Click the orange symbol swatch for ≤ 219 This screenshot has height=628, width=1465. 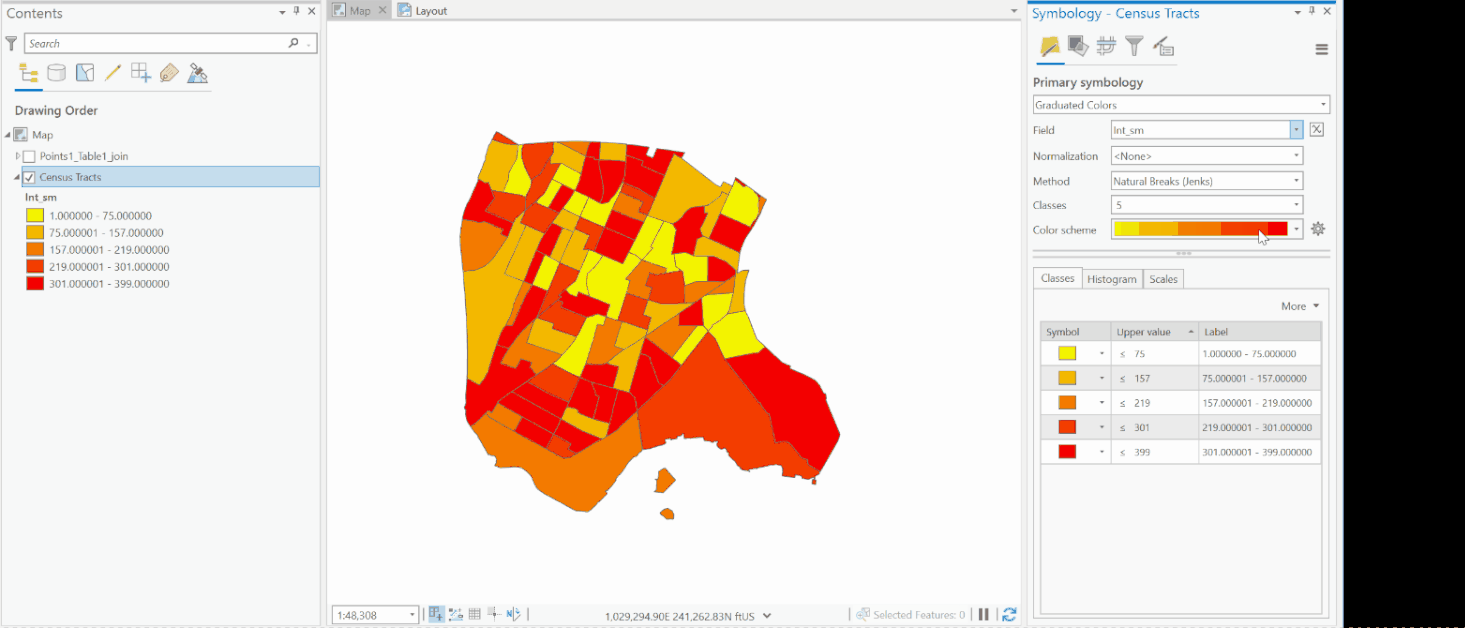1067,403
